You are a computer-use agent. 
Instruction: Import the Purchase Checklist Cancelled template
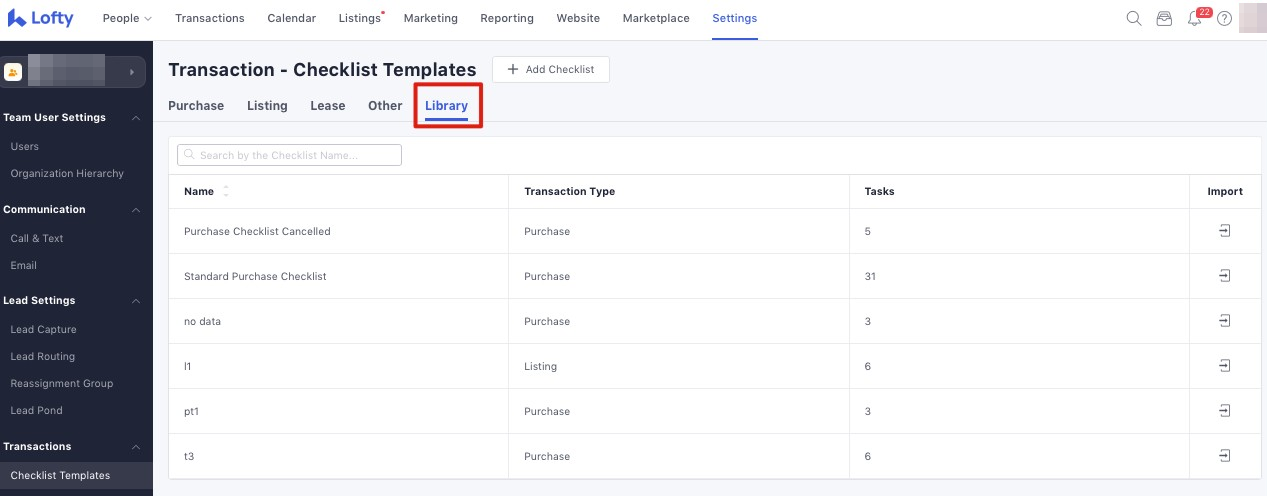coord(1224,231)
